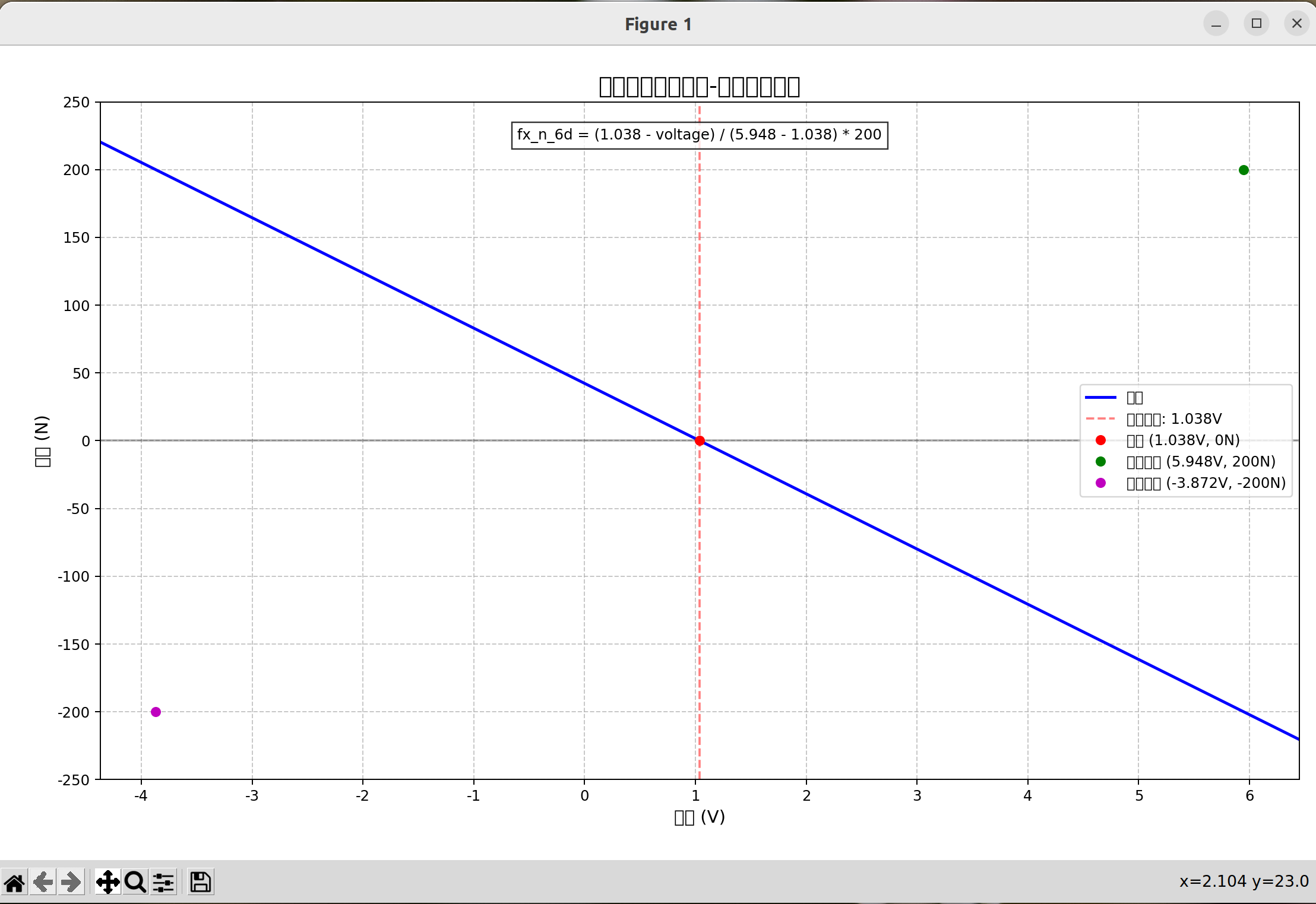
Task: Click the Save figure floppy icon
Action: 200,883
